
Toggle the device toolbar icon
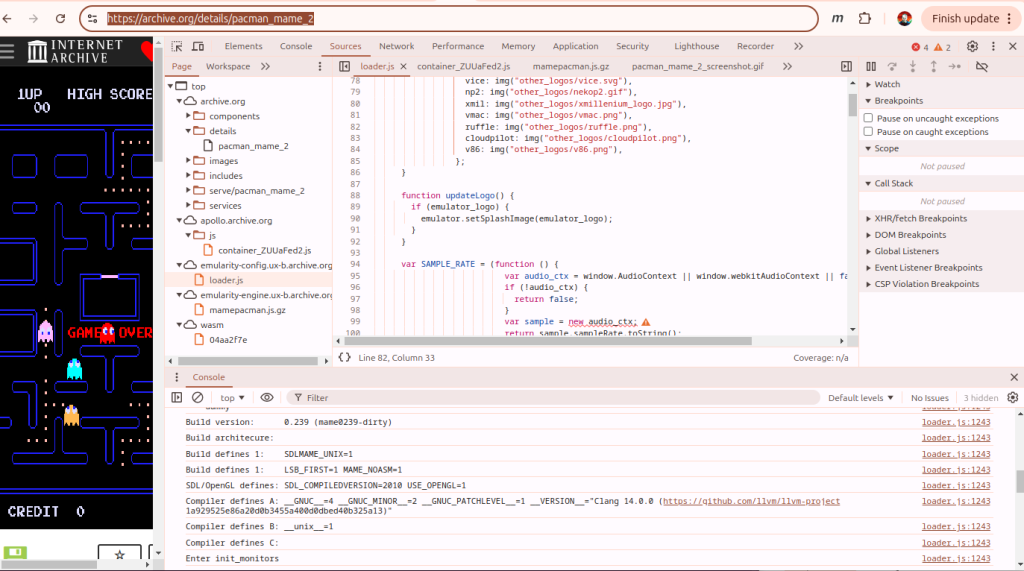(198, 46)
